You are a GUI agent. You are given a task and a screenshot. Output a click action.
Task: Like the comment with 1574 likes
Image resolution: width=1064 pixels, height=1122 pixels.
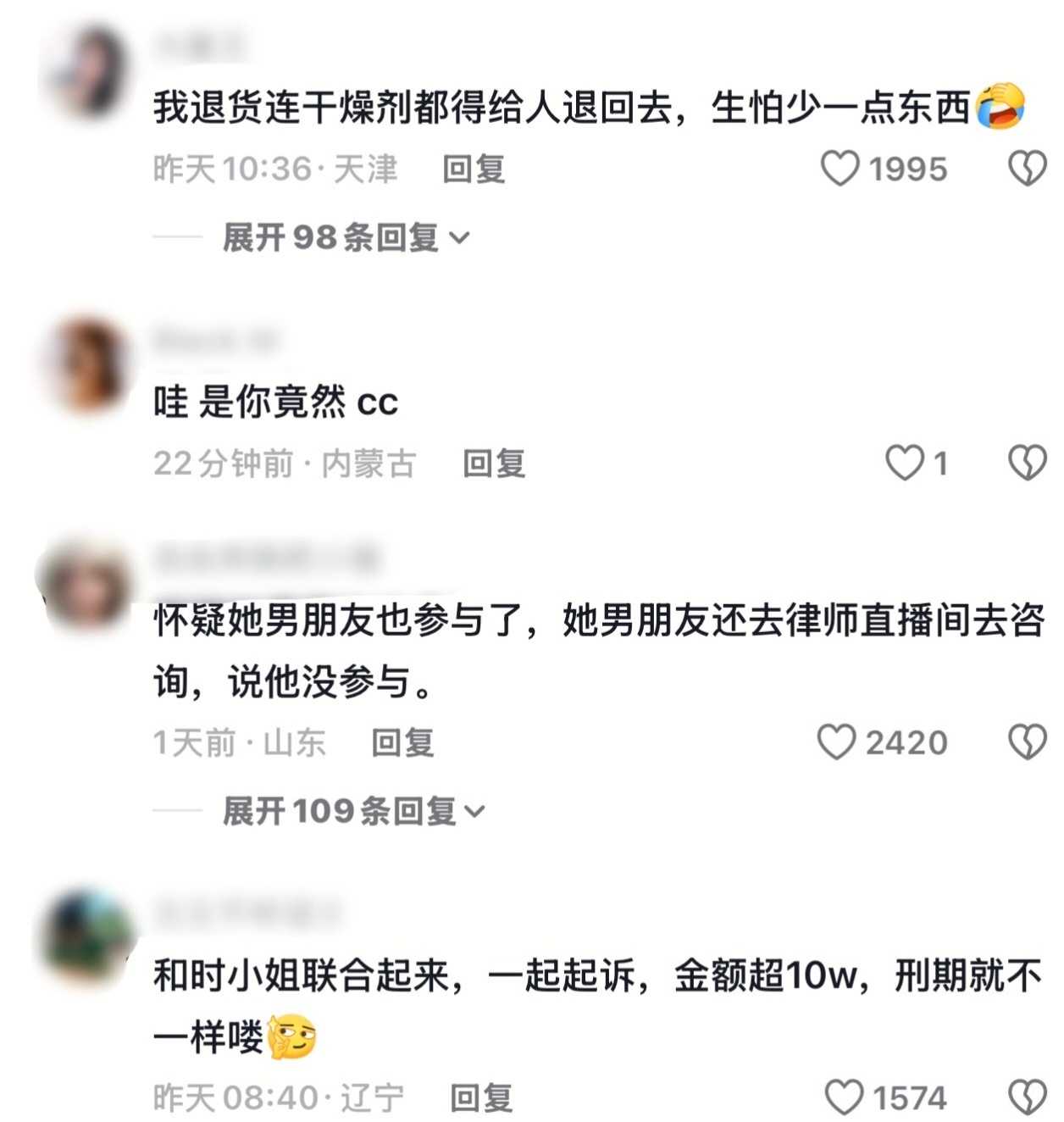click(844, 1097)
